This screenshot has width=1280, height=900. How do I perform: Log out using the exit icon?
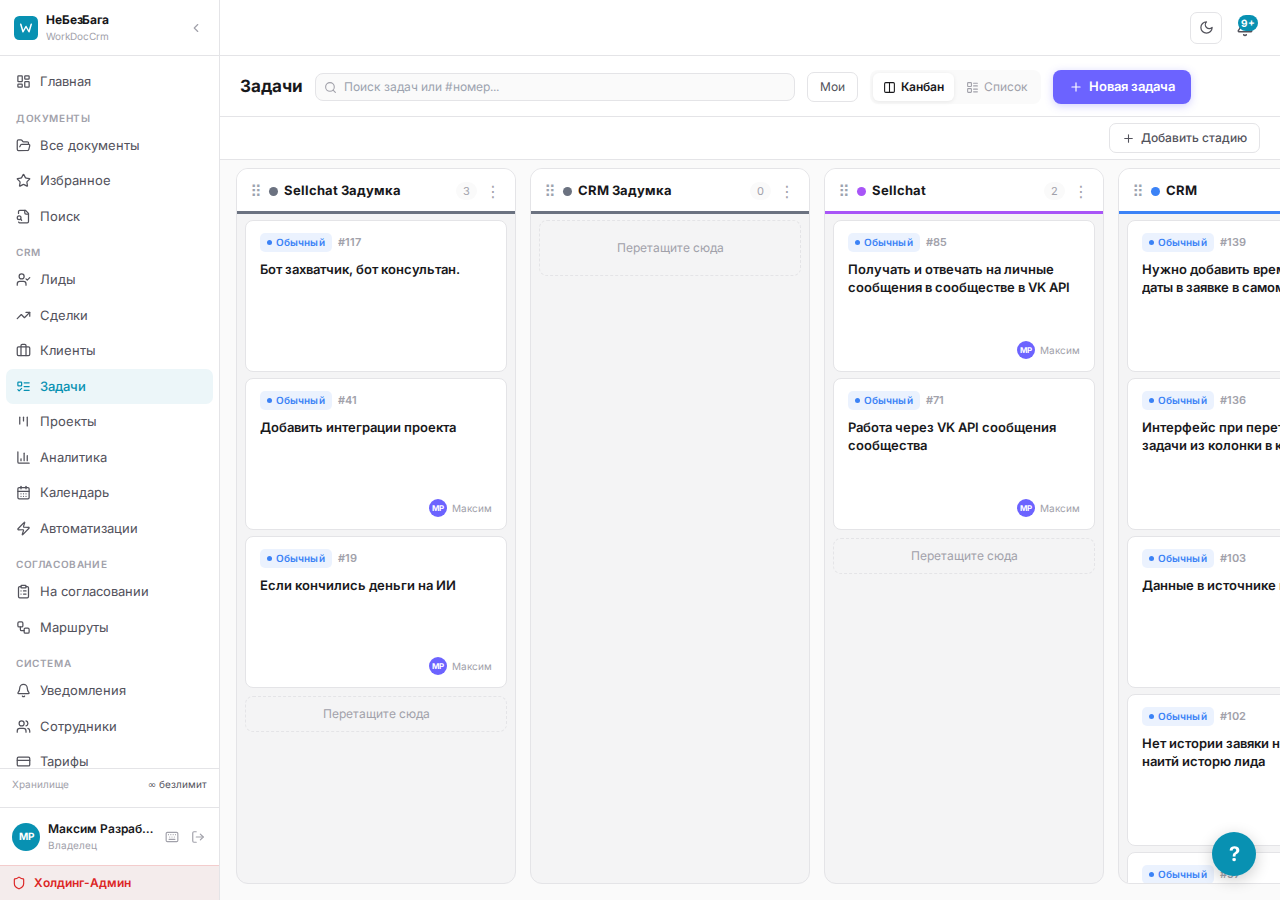[x=198, y=837]
